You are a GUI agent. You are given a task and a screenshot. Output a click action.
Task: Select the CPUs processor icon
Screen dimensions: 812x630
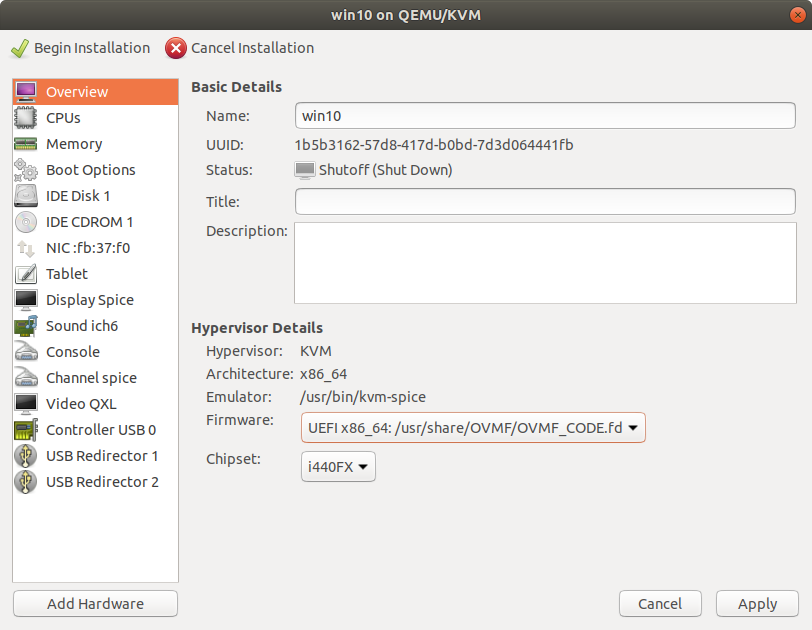pyautogui.click(x=27, y=117)
